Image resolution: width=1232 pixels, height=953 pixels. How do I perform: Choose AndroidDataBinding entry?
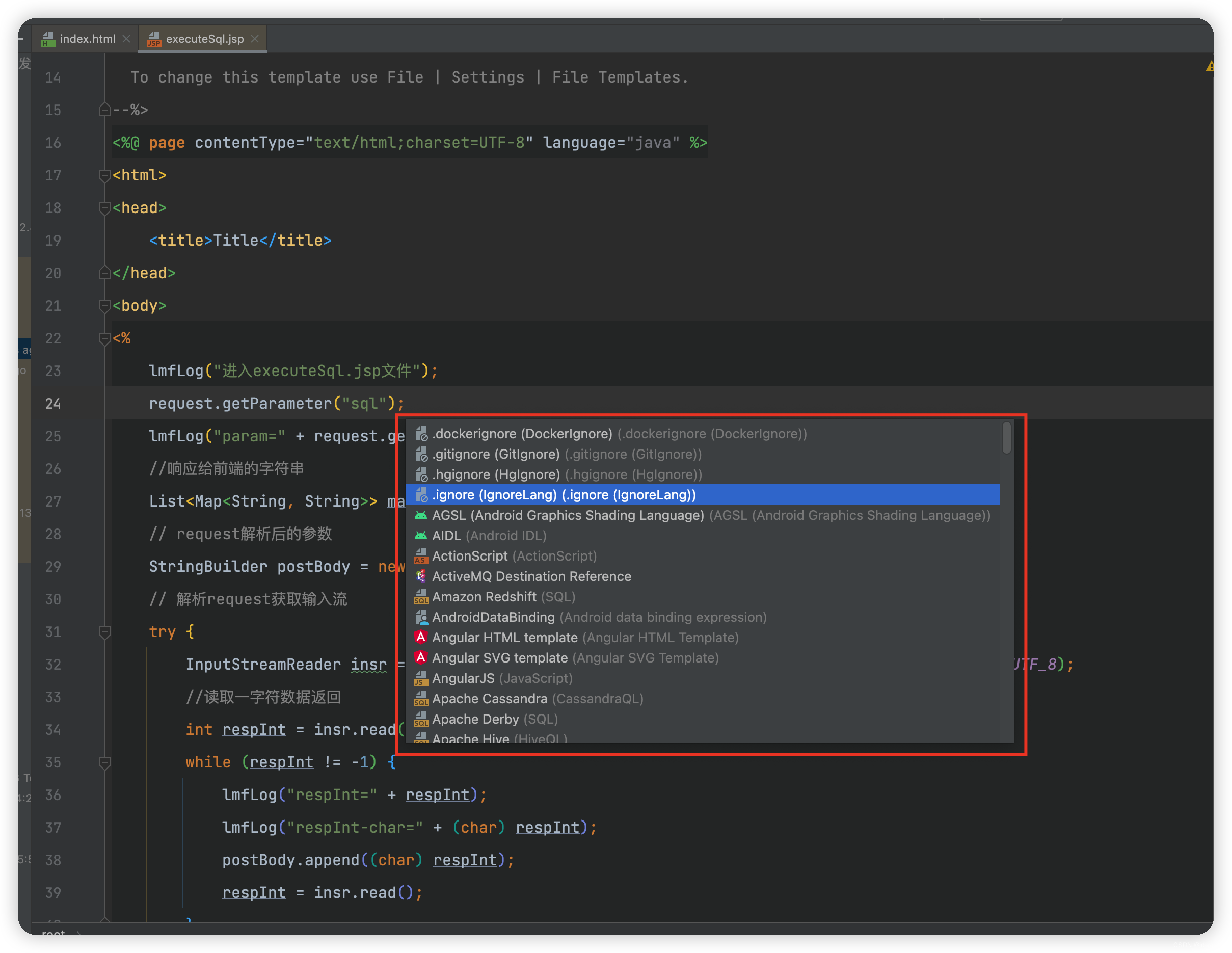pos(702,617)
